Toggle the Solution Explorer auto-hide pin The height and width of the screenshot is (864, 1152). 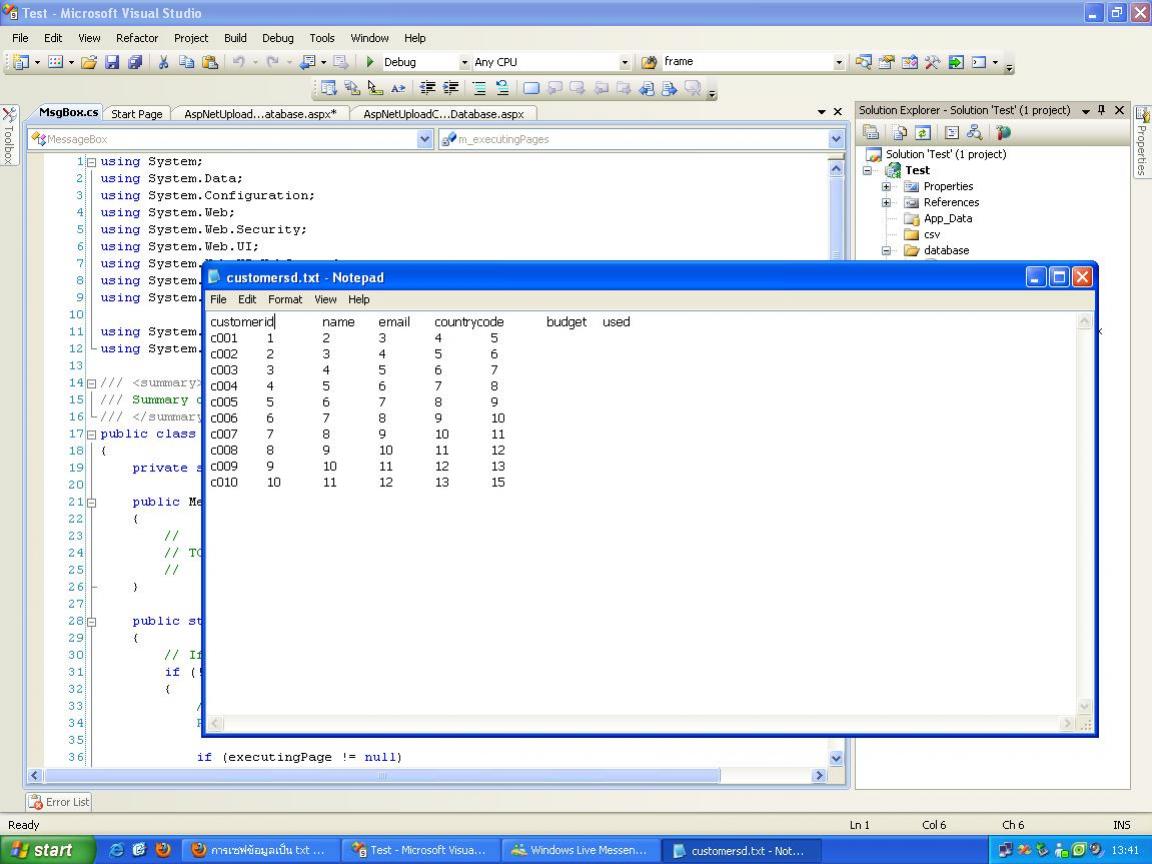(1102, 110)
